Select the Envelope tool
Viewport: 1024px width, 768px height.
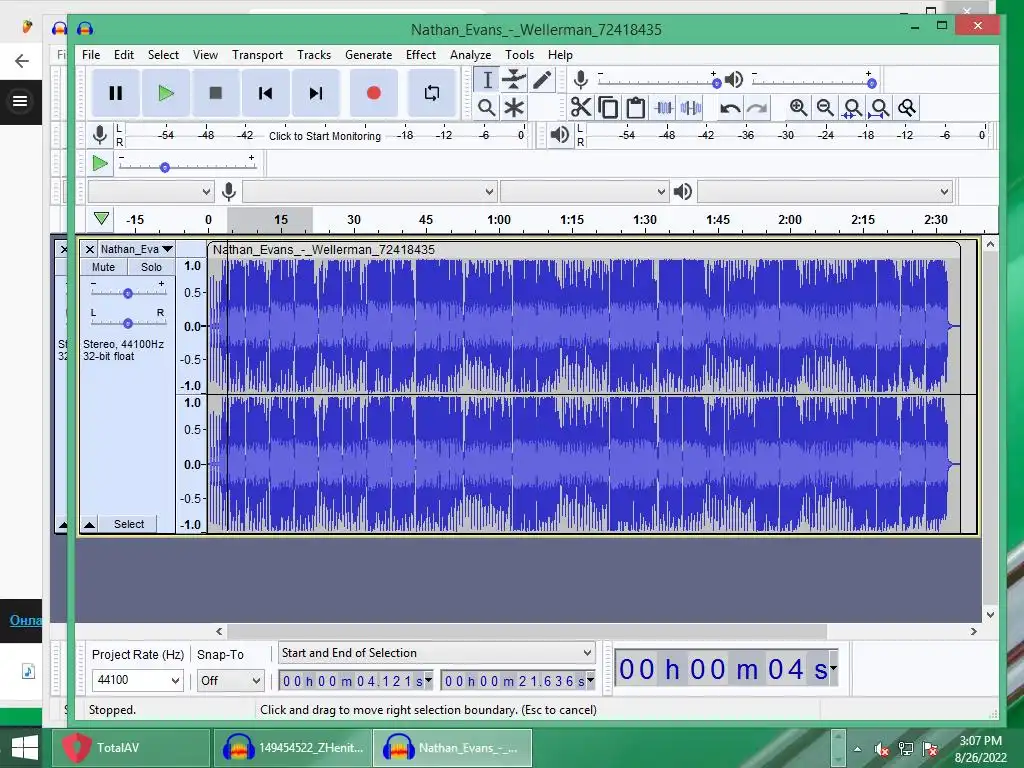[x=514, y=80]
